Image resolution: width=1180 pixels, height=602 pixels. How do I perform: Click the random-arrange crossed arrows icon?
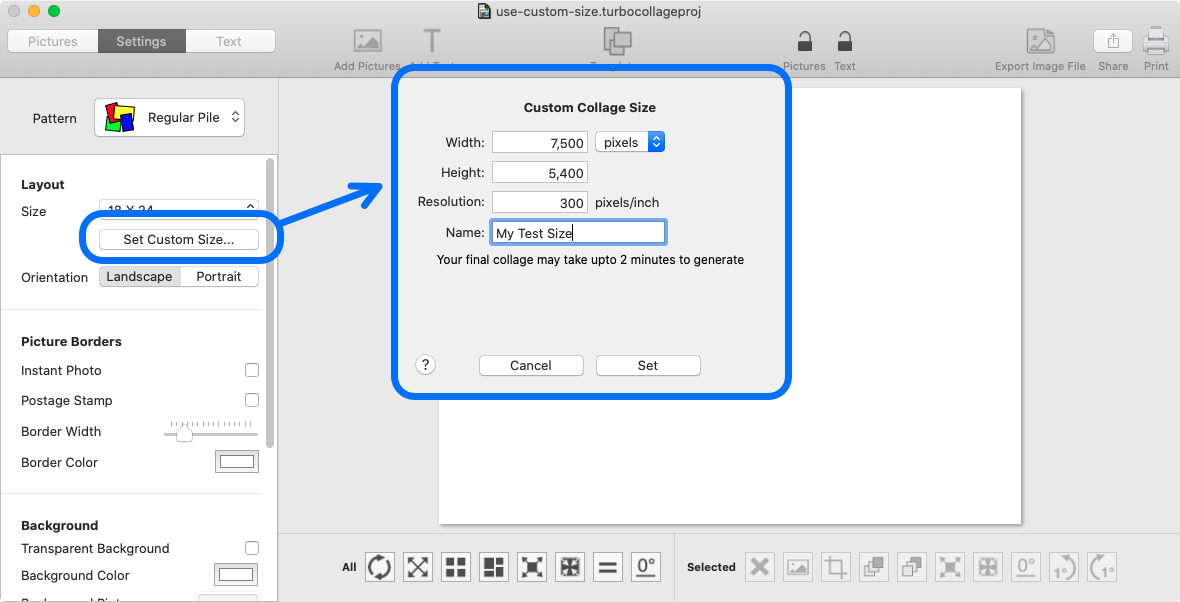coord(418,567)
